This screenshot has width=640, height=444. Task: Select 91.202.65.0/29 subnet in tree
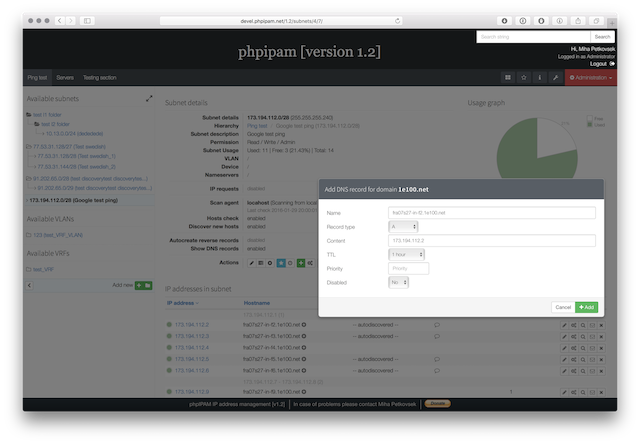[x=95, y=188]
